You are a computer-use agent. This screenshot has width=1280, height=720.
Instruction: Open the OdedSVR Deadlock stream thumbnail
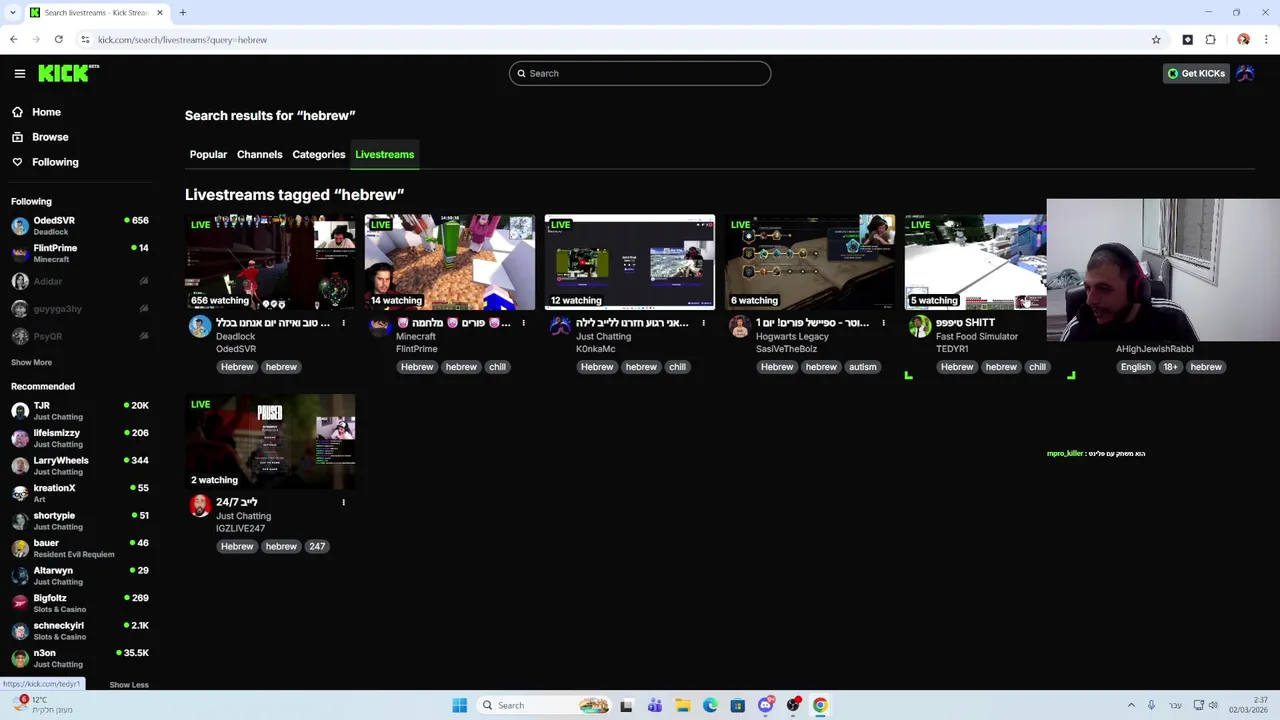pos(270,262)
